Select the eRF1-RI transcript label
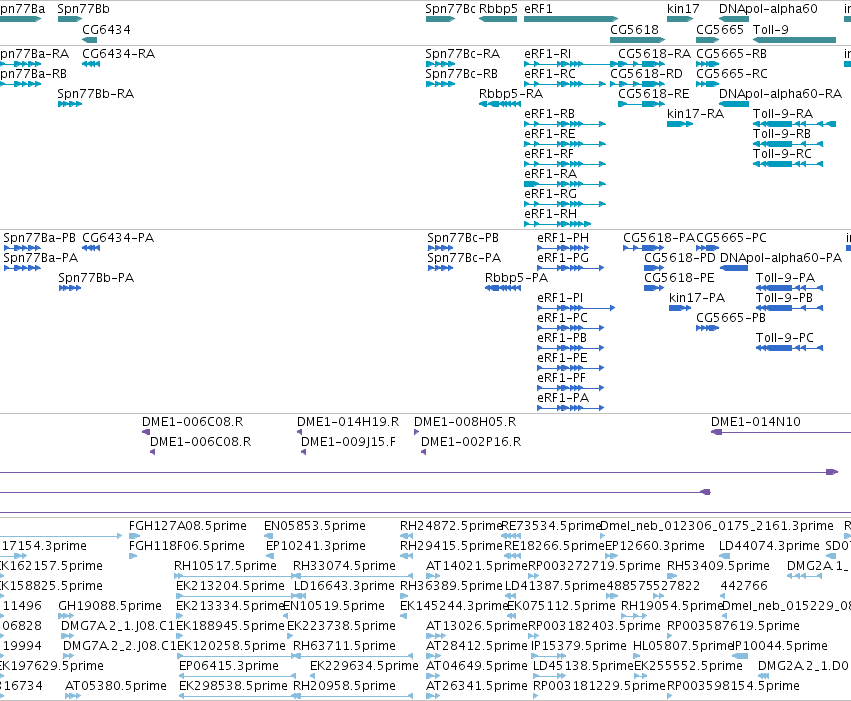The height and width of the screenshot is (701, 851). (548, 54)
